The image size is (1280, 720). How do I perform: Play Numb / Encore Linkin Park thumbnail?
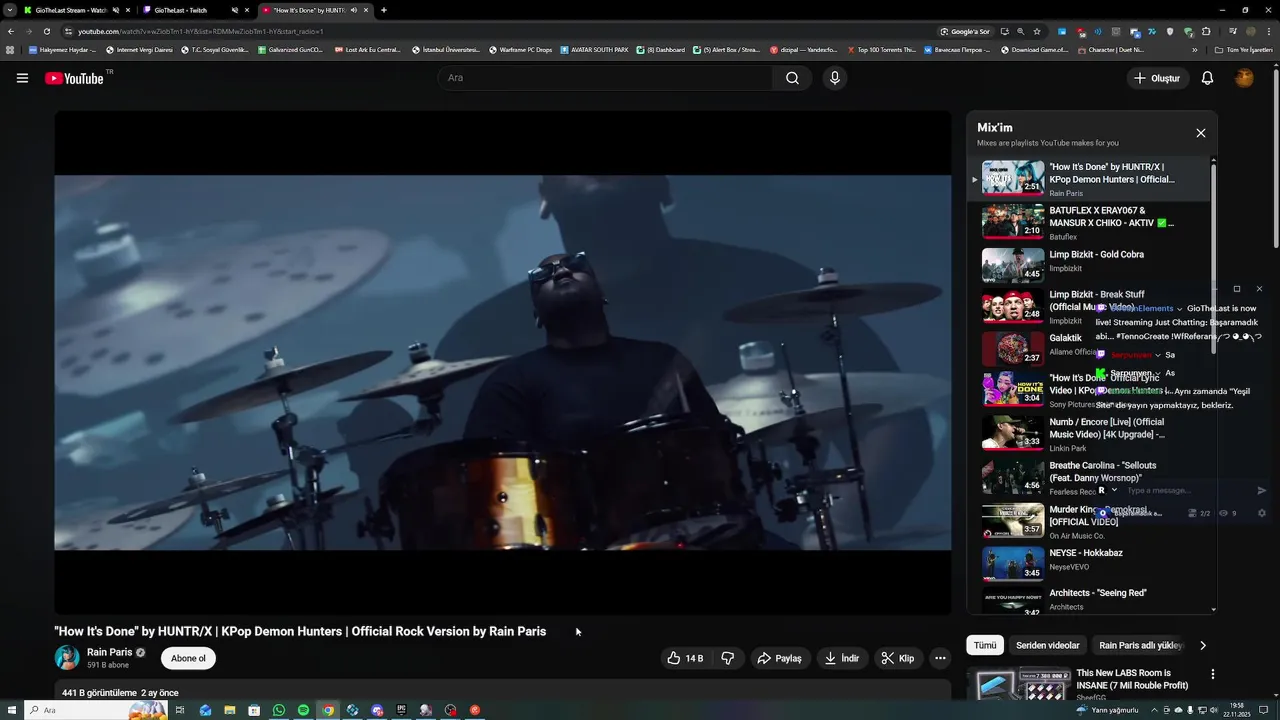(1012, 432)
